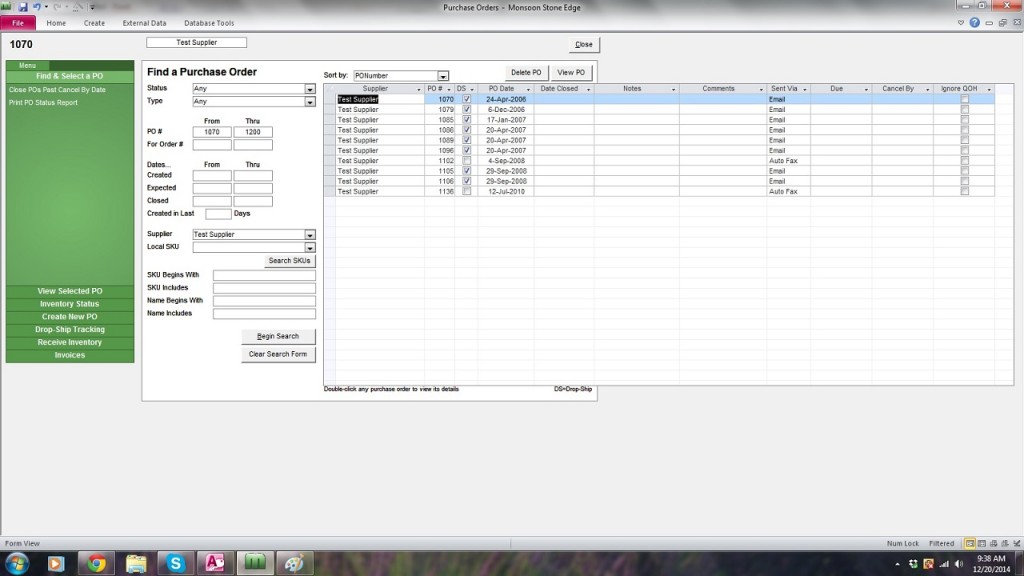Open the Sort by PONumber dropdown
The height and width of the screenshot is (576, 1024).
[x=442, y=75]
